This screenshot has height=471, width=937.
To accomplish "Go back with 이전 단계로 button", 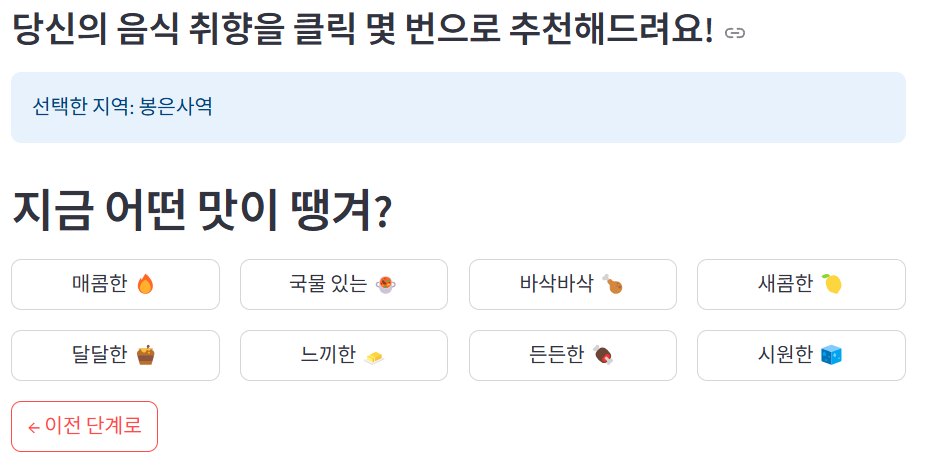I will point(84,426).
